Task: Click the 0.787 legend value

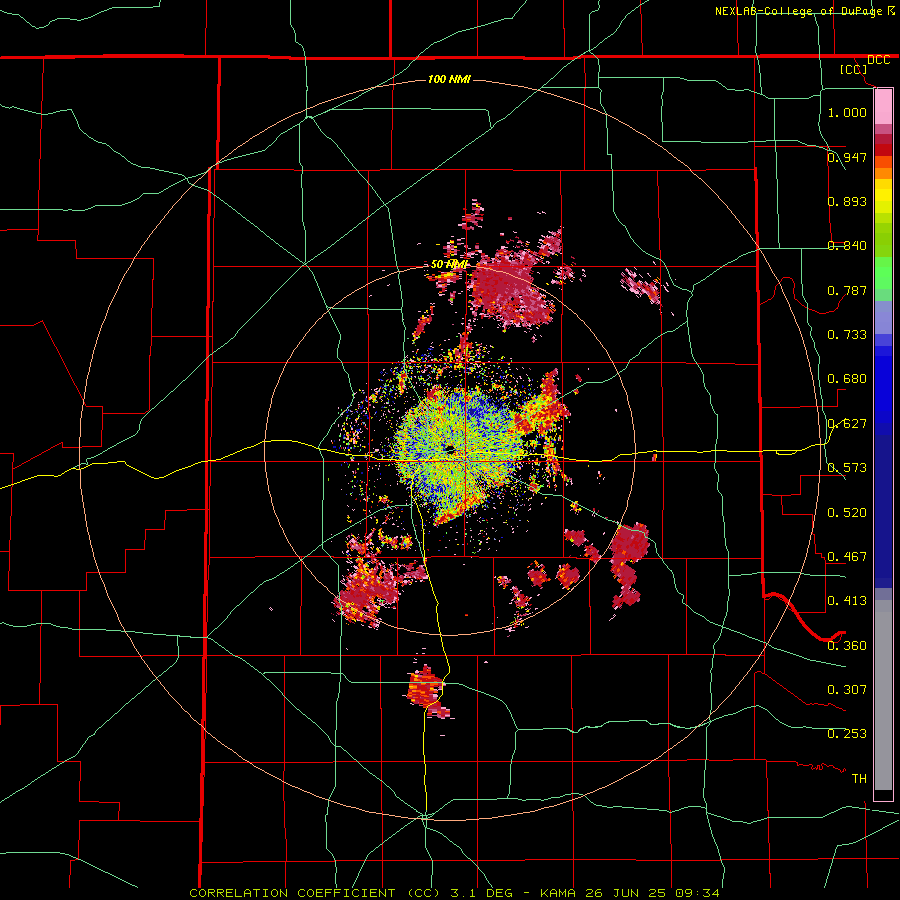Action: tap(847, 290)
